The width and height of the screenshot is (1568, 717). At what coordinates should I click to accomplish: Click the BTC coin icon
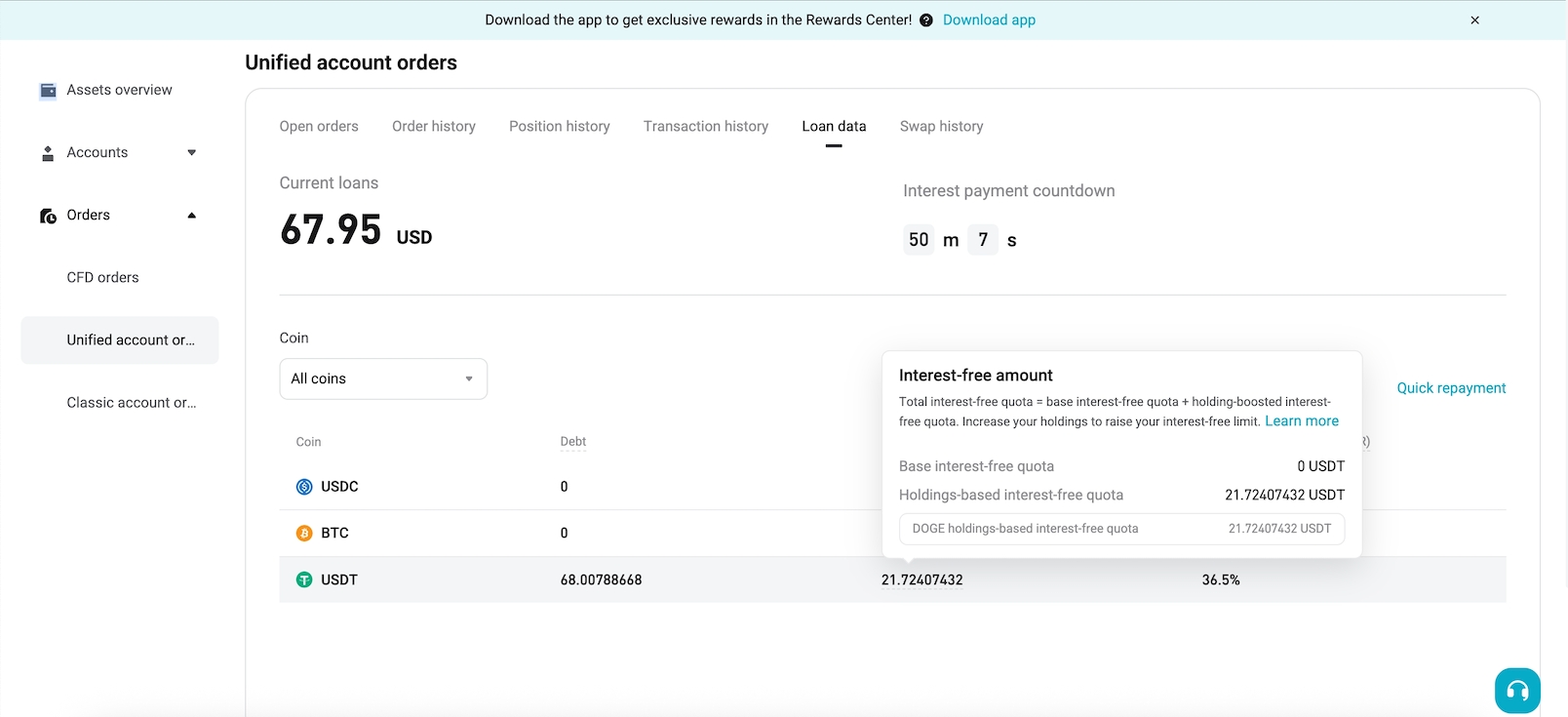pos(304,534)
